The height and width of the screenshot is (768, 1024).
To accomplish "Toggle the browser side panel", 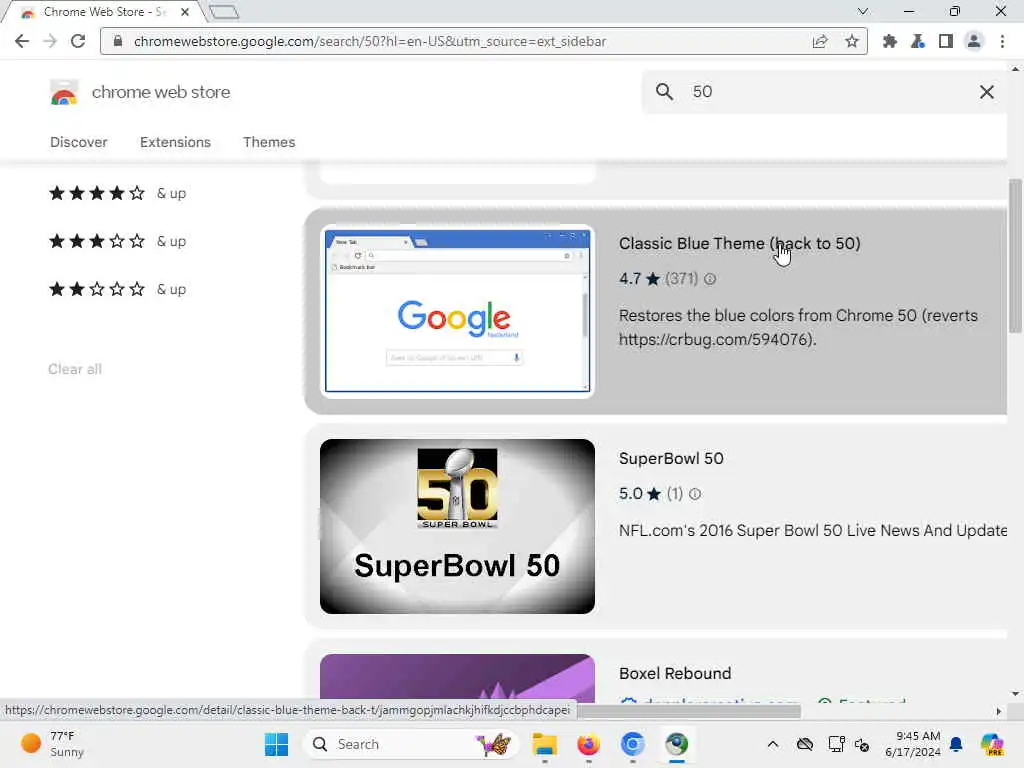I will pyautogui.click(x=945, y=41).
